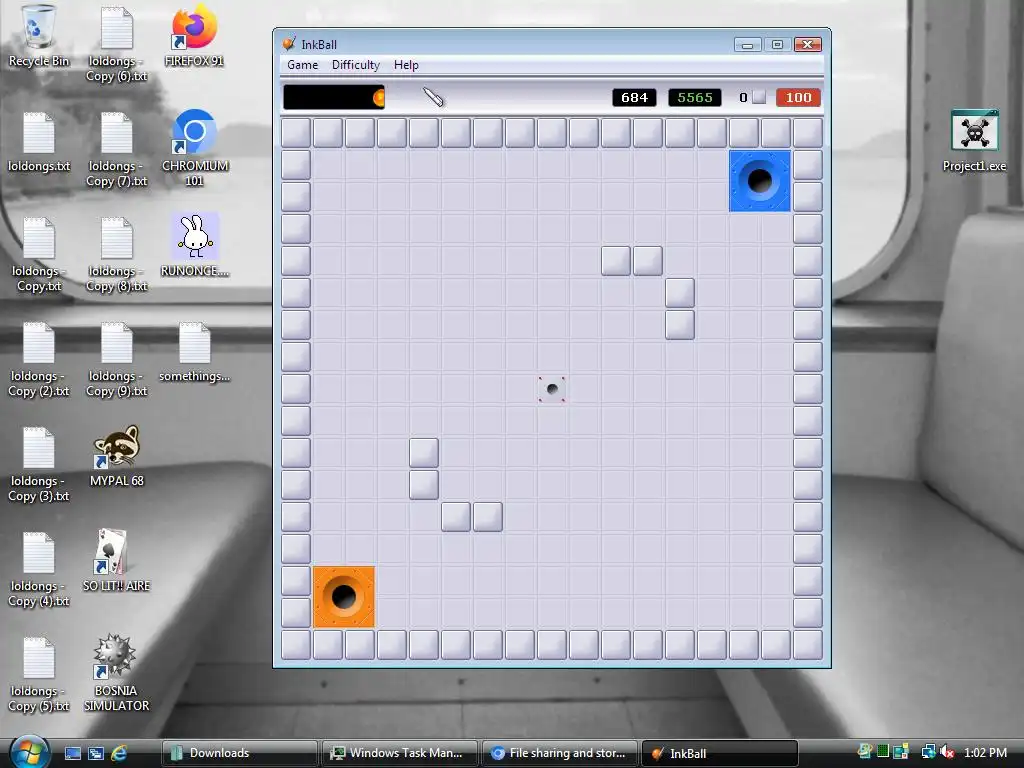Click the orange hole in InkBall
Image resolution: width=1024 pixels, height=768 pixels.
point(344,597)
